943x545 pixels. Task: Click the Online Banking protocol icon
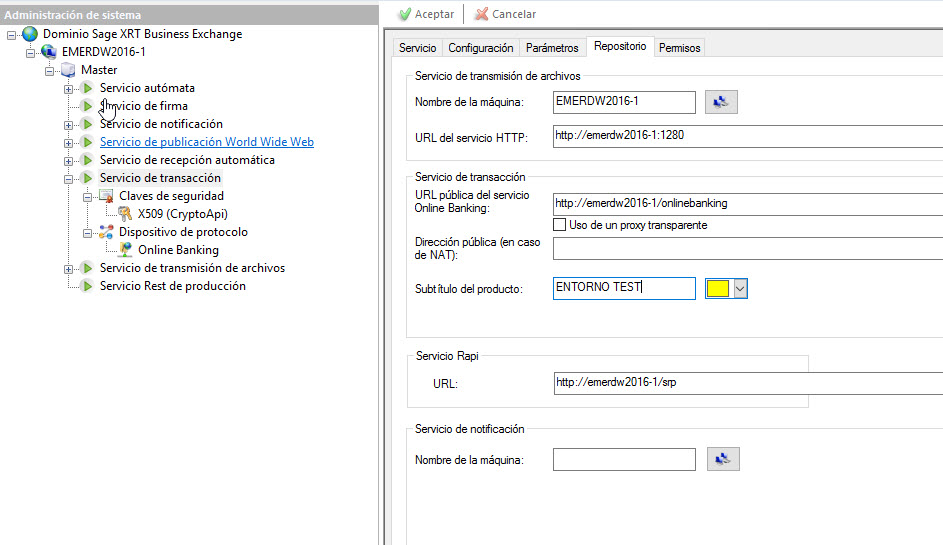[x=126, y=250]
